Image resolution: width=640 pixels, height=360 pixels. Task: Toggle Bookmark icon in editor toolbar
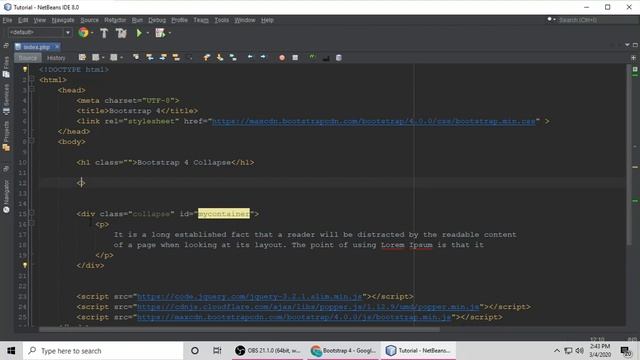tap(233, 58)
